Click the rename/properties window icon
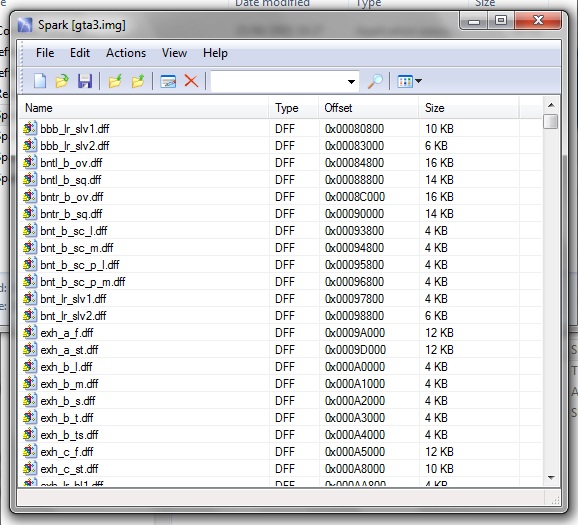 tap(168, 81)
